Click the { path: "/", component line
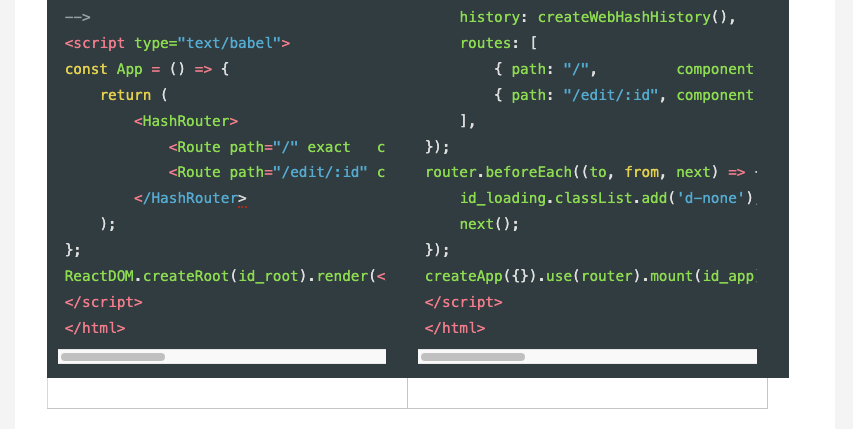Screen dimensions: 853x429 point(624,70)
